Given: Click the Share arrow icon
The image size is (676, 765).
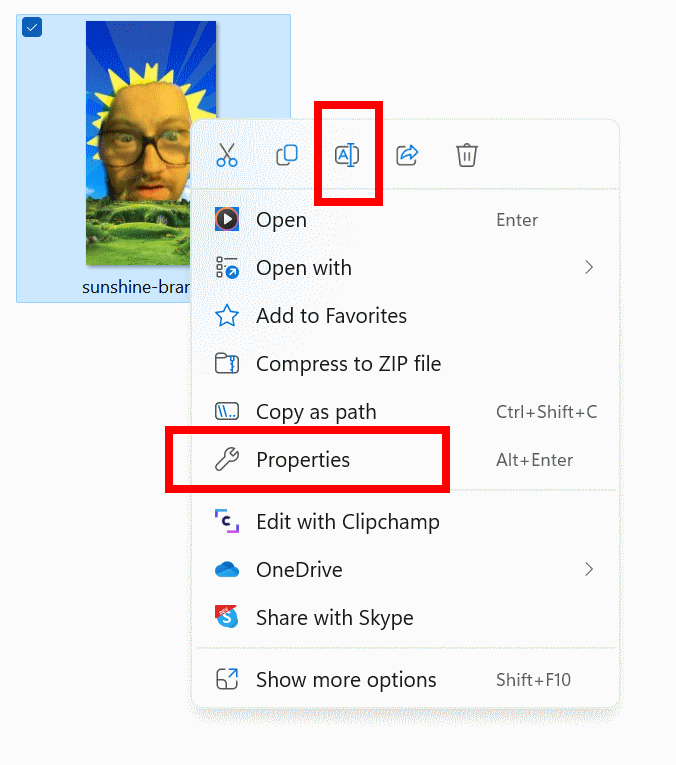Looking at the screenshot, I should 407,155.
